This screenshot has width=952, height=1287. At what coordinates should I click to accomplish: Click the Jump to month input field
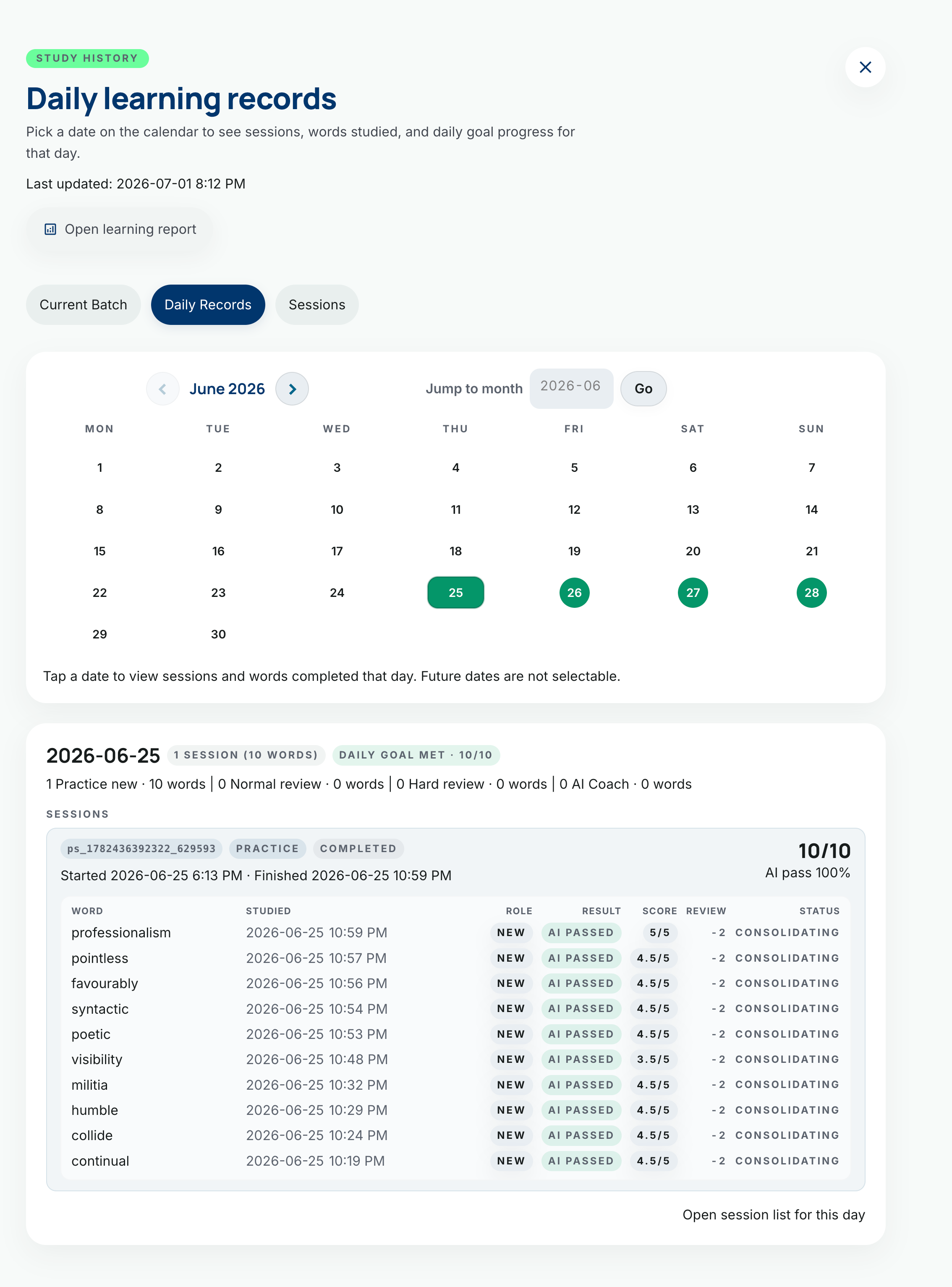click(x=571, y=388)
